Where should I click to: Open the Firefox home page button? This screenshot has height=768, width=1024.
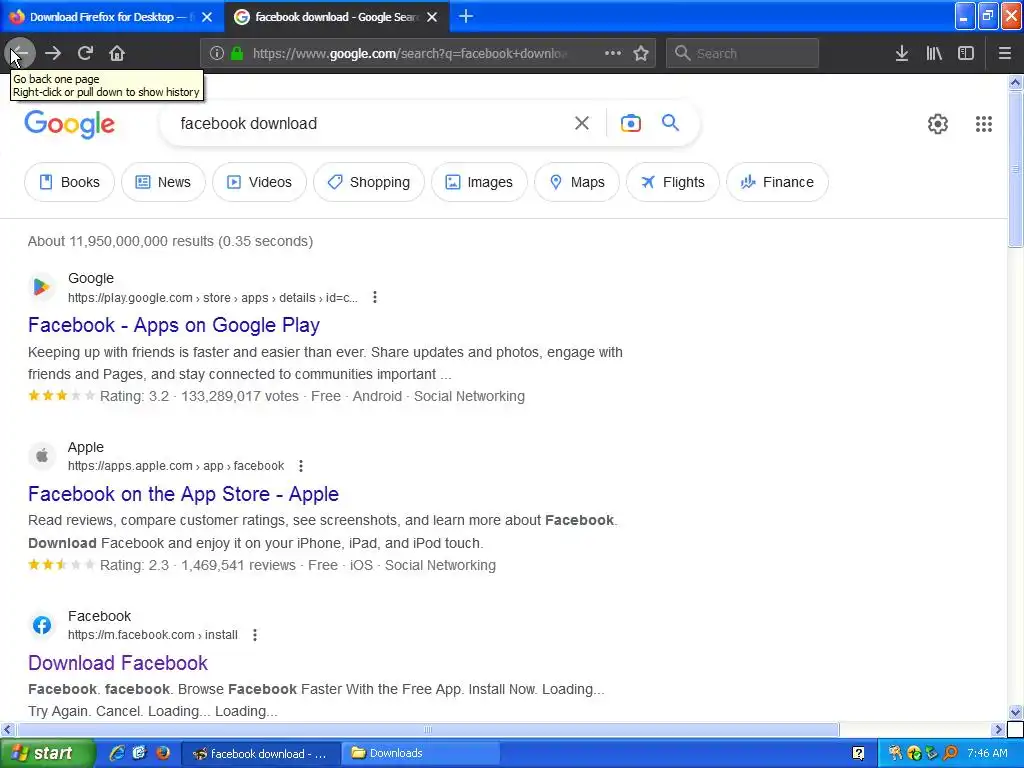[x=117, y=54]
